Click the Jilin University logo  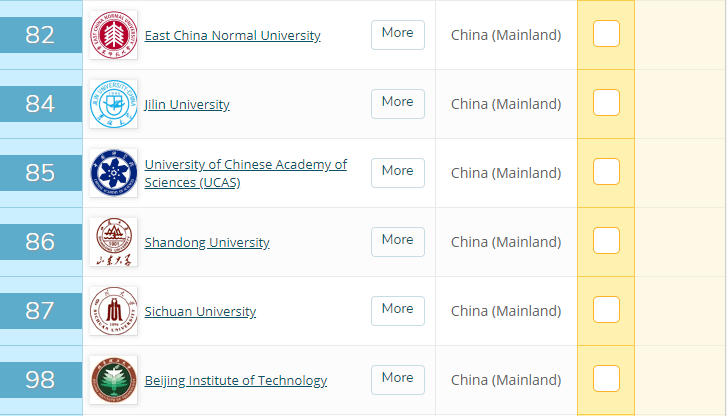(113, 104)
